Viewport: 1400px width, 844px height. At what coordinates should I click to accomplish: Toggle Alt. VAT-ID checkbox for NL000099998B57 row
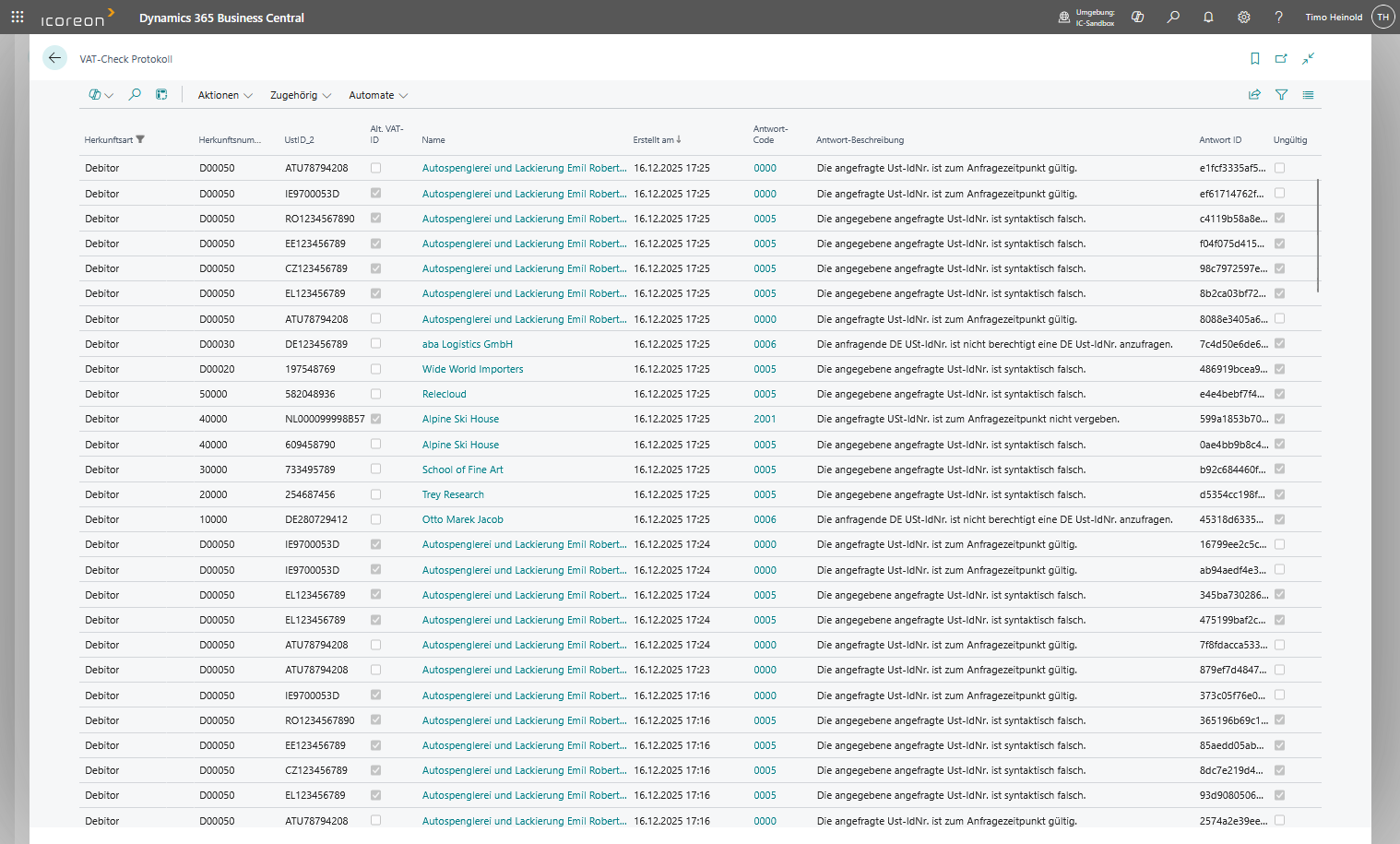click(x=375, y=419)
